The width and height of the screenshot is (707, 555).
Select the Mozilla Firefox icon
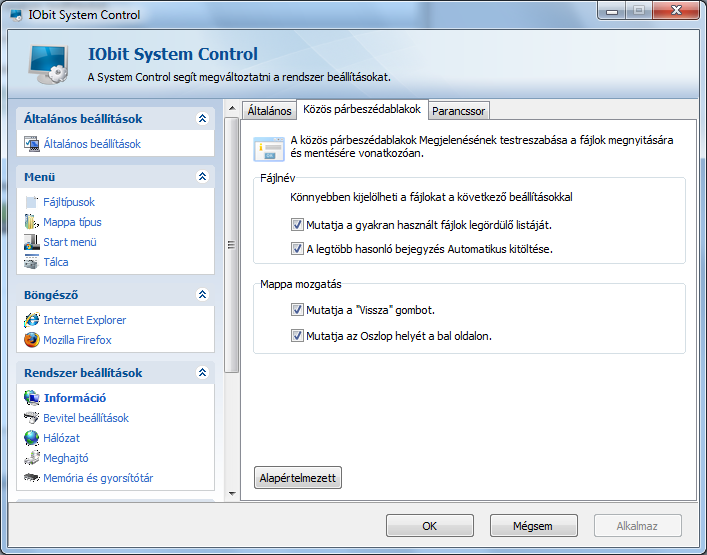point(32,340)
